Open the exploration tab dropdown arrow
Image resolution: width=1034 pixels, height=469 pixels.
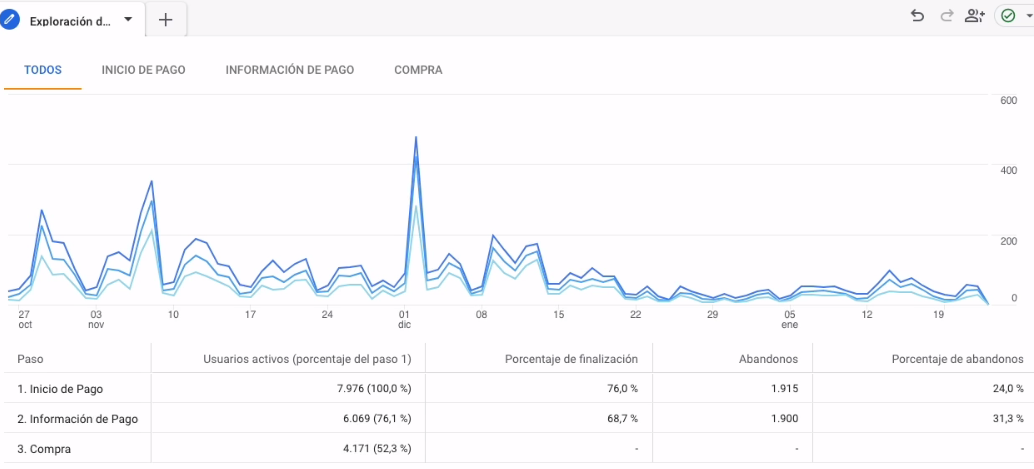(x=128, y=19)
